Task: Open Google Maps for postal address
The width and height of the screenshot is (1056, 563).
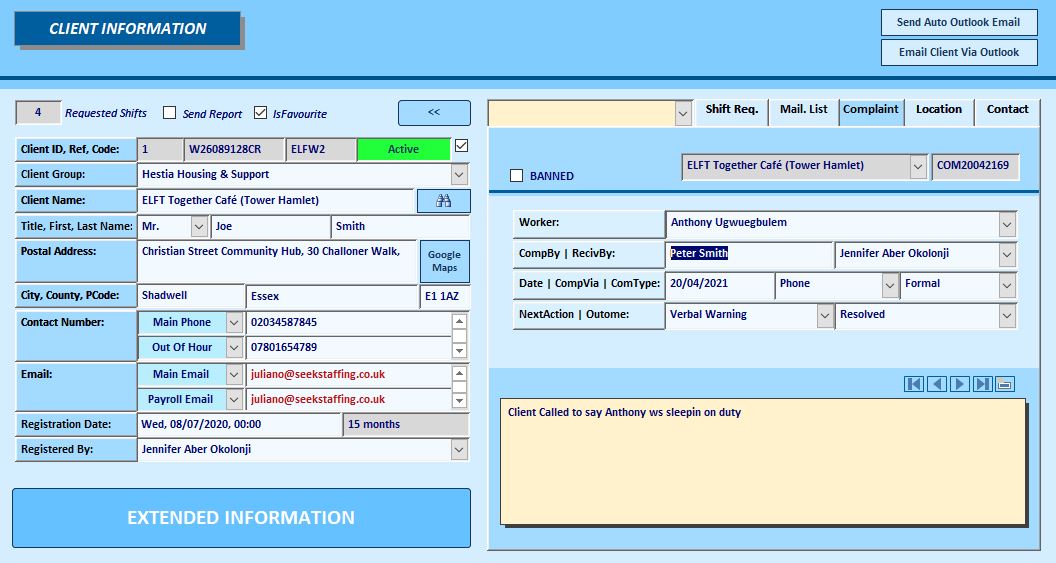Action: point(444,261)
